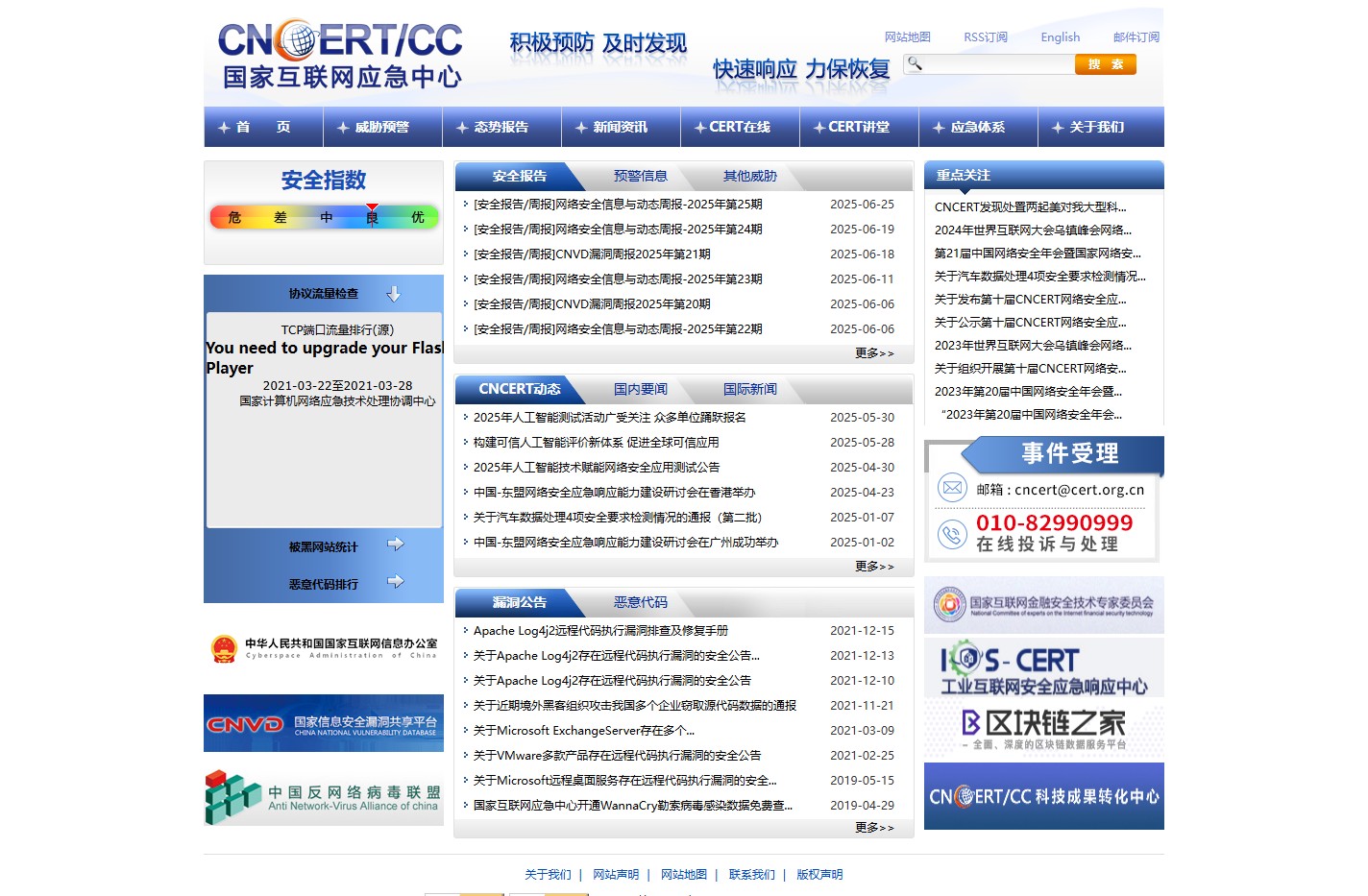Click the orange 搜索 search button

[x=1106, y=64]
